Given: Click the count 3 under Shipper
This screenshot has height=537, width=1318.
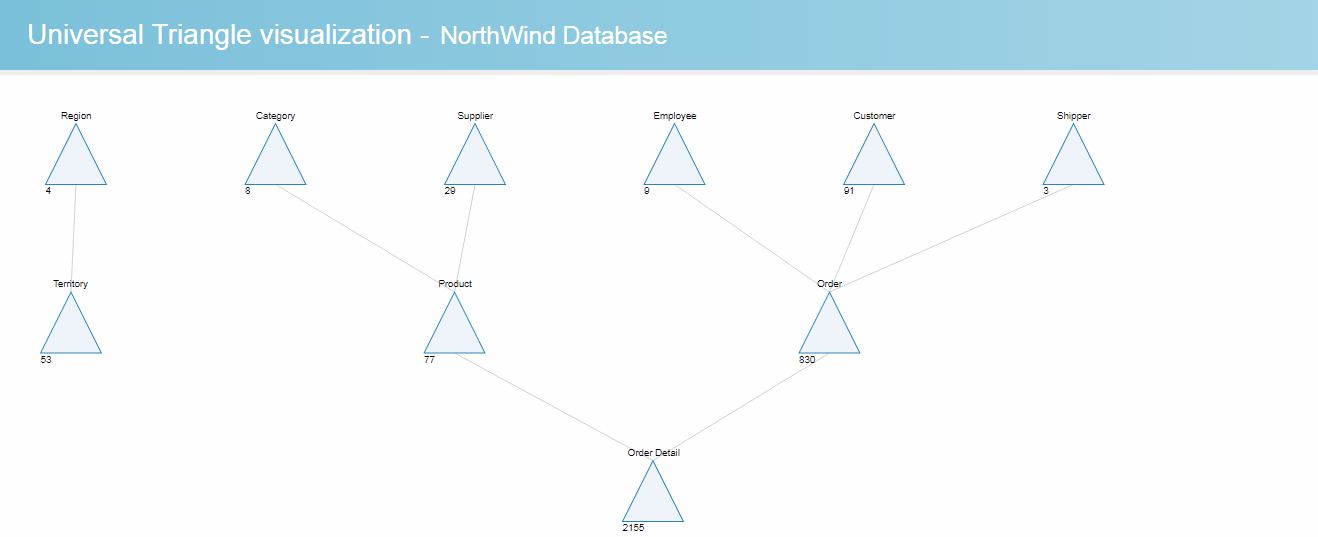Looking at the screenshot, I should click(x=1046, y=191).
